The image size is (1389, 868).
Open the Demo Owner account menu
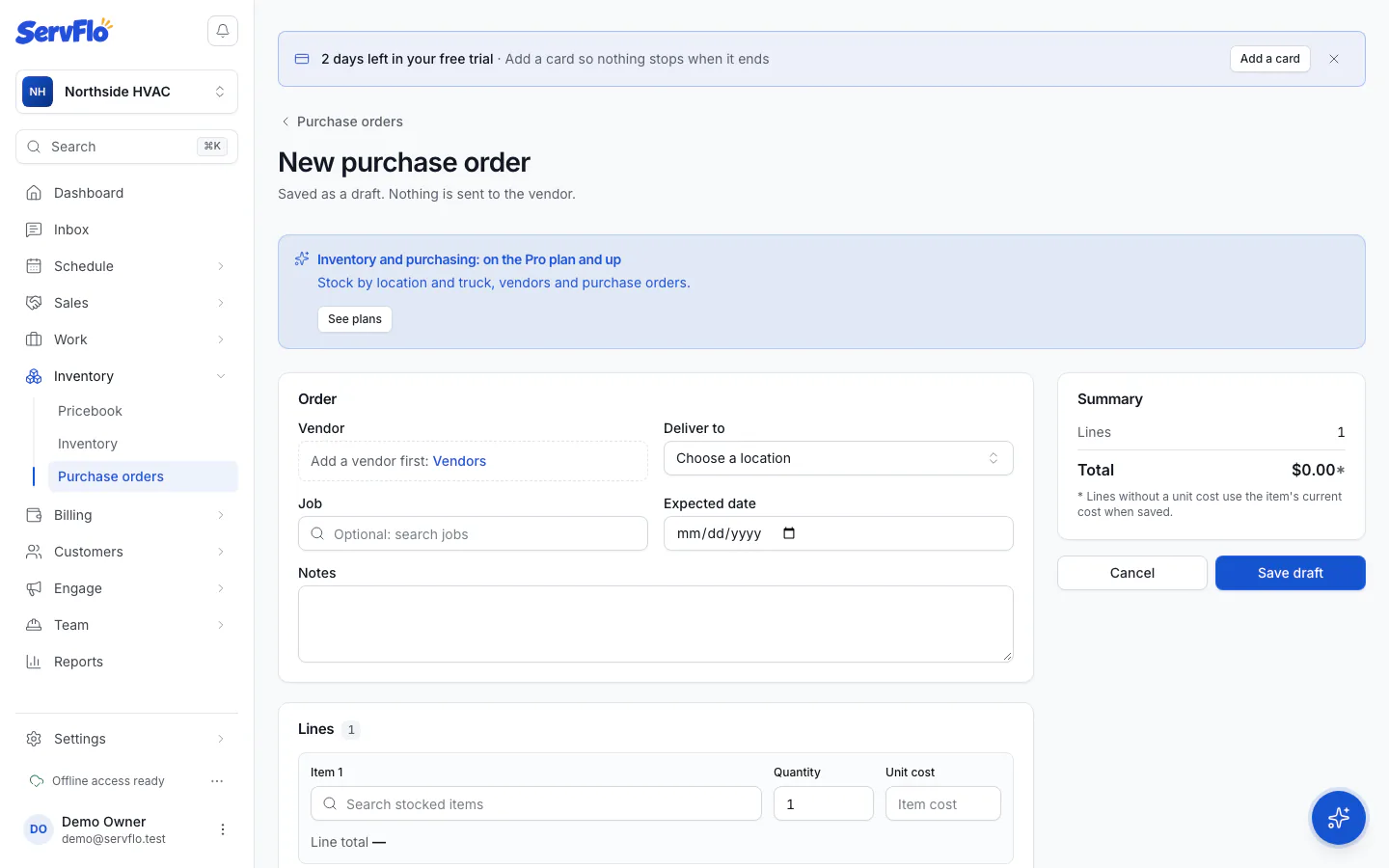coord(223,829)
